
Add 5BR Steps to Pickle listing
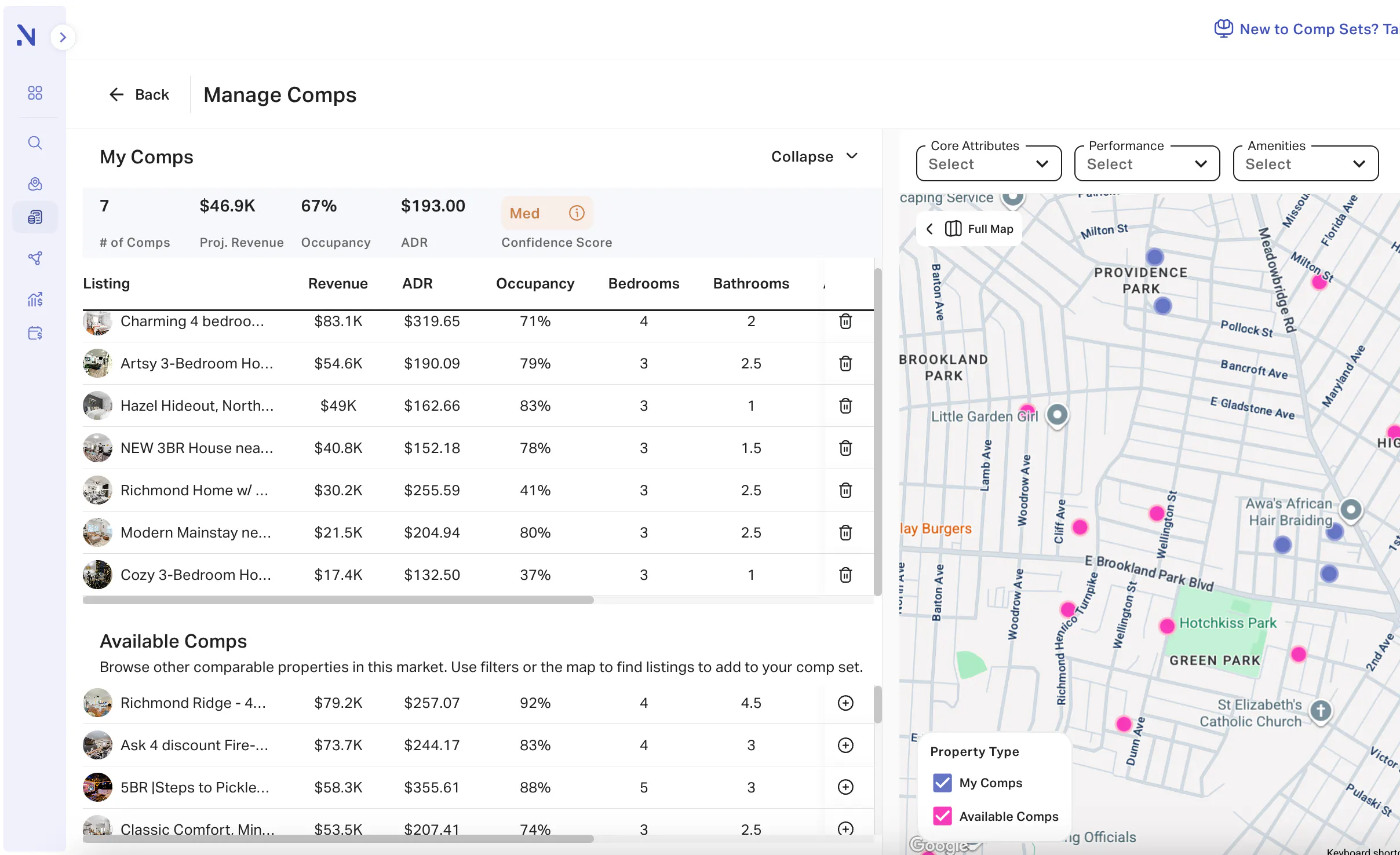pos(845,787)
